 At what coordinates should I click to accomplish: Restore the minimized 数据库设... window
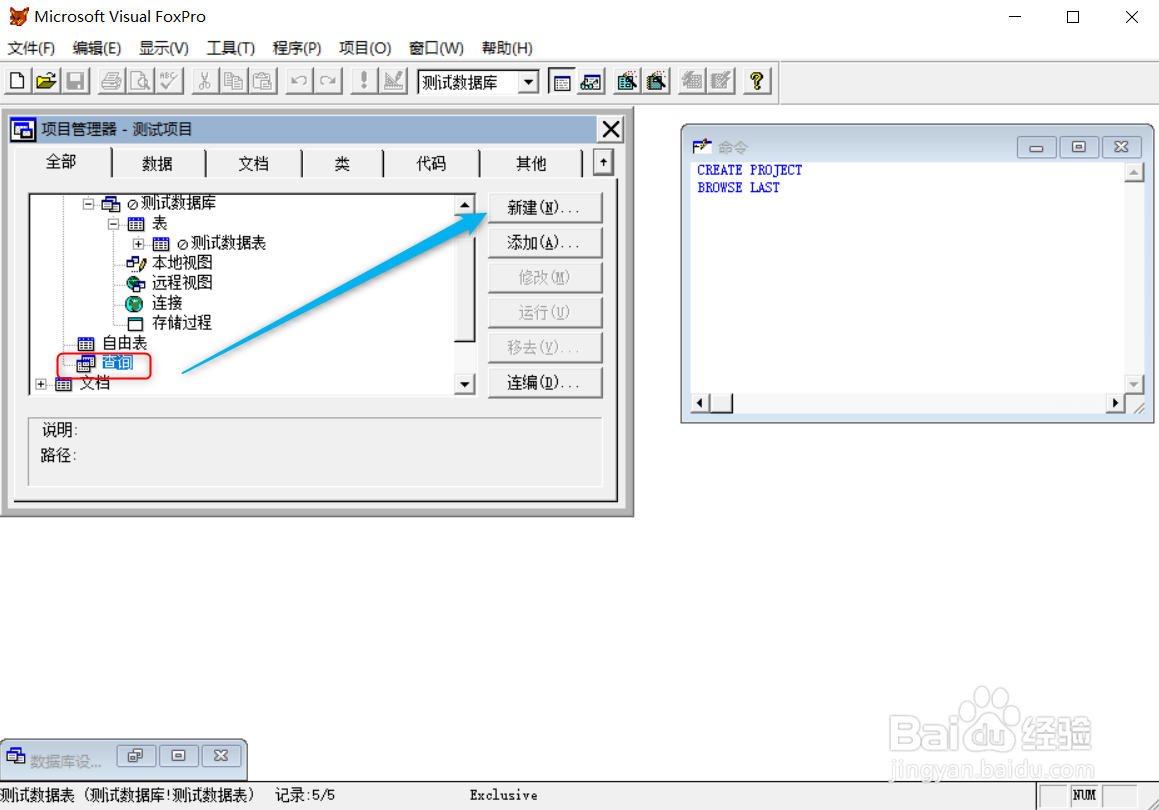[x=135, y=755]
